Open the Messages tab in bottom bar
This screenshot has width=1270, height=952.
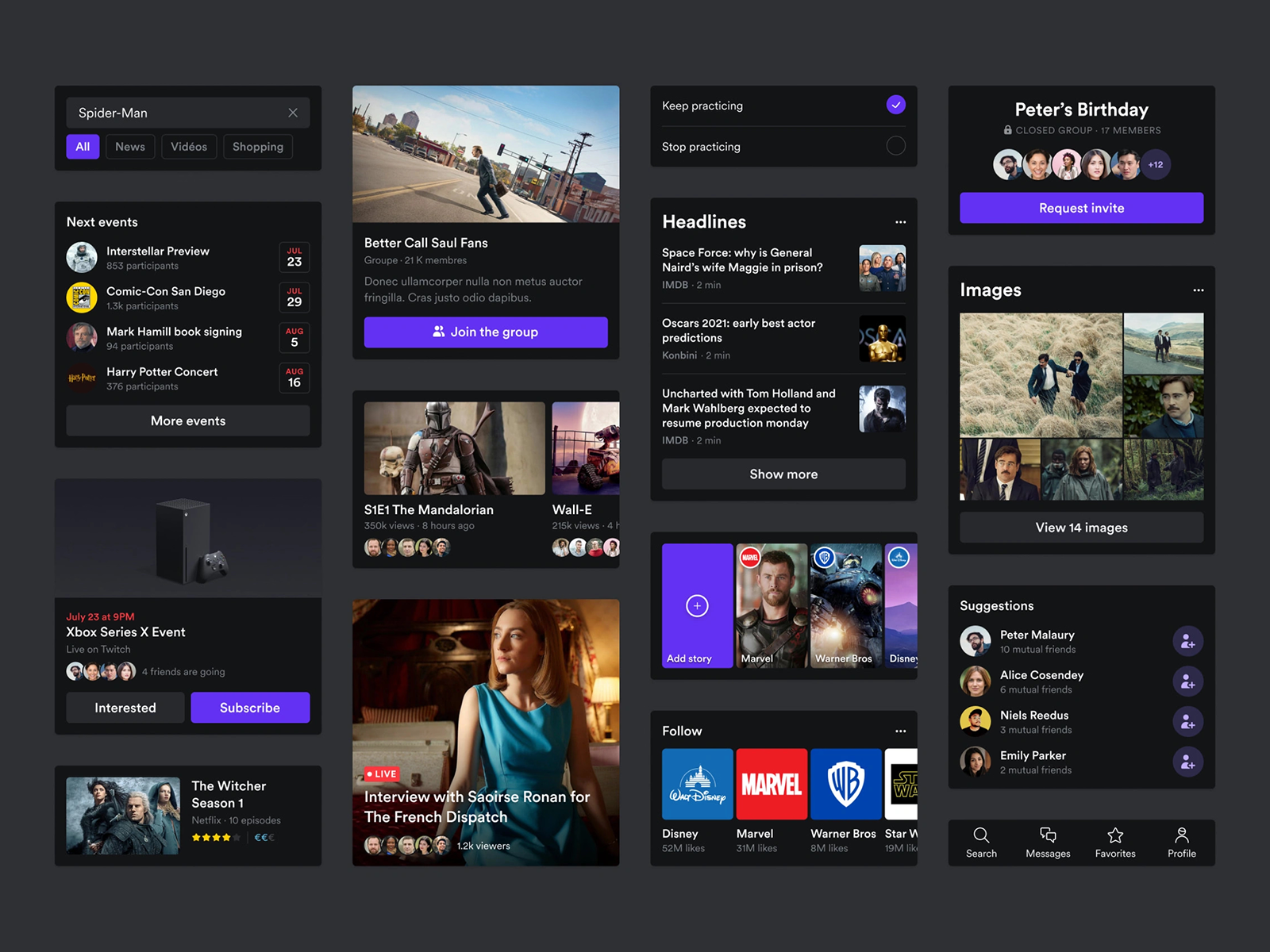[1048, 843]
